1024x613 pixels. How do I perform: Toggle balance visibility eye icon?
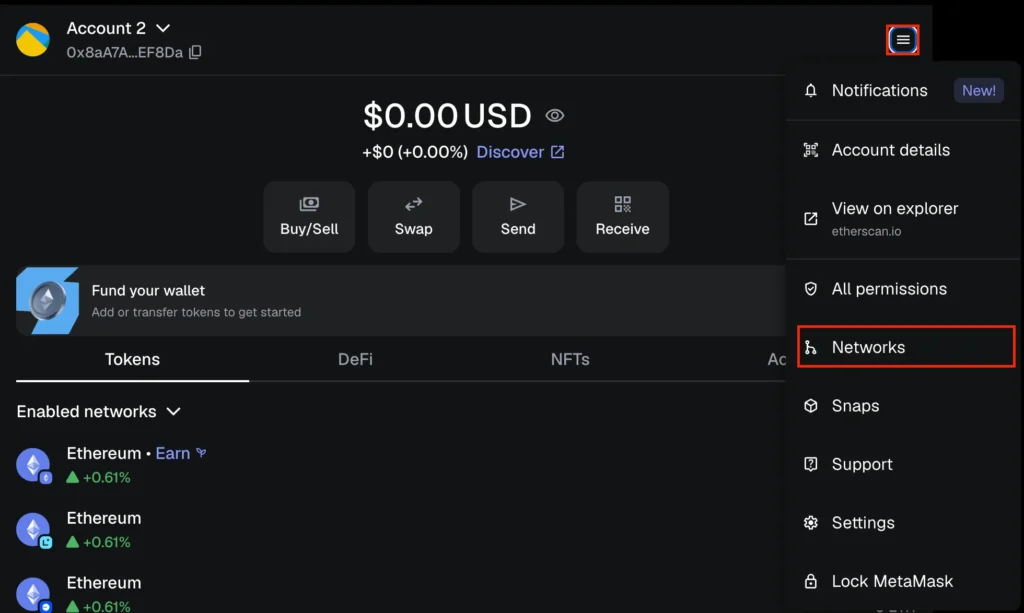554,116
